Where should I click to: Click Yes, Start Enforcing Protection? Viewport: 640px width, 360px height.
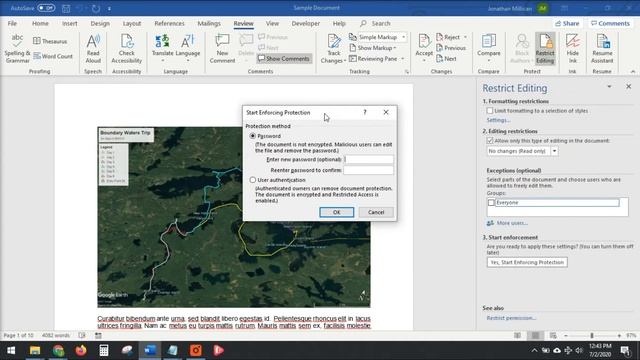pyautogui.click(x=527, y=262)
